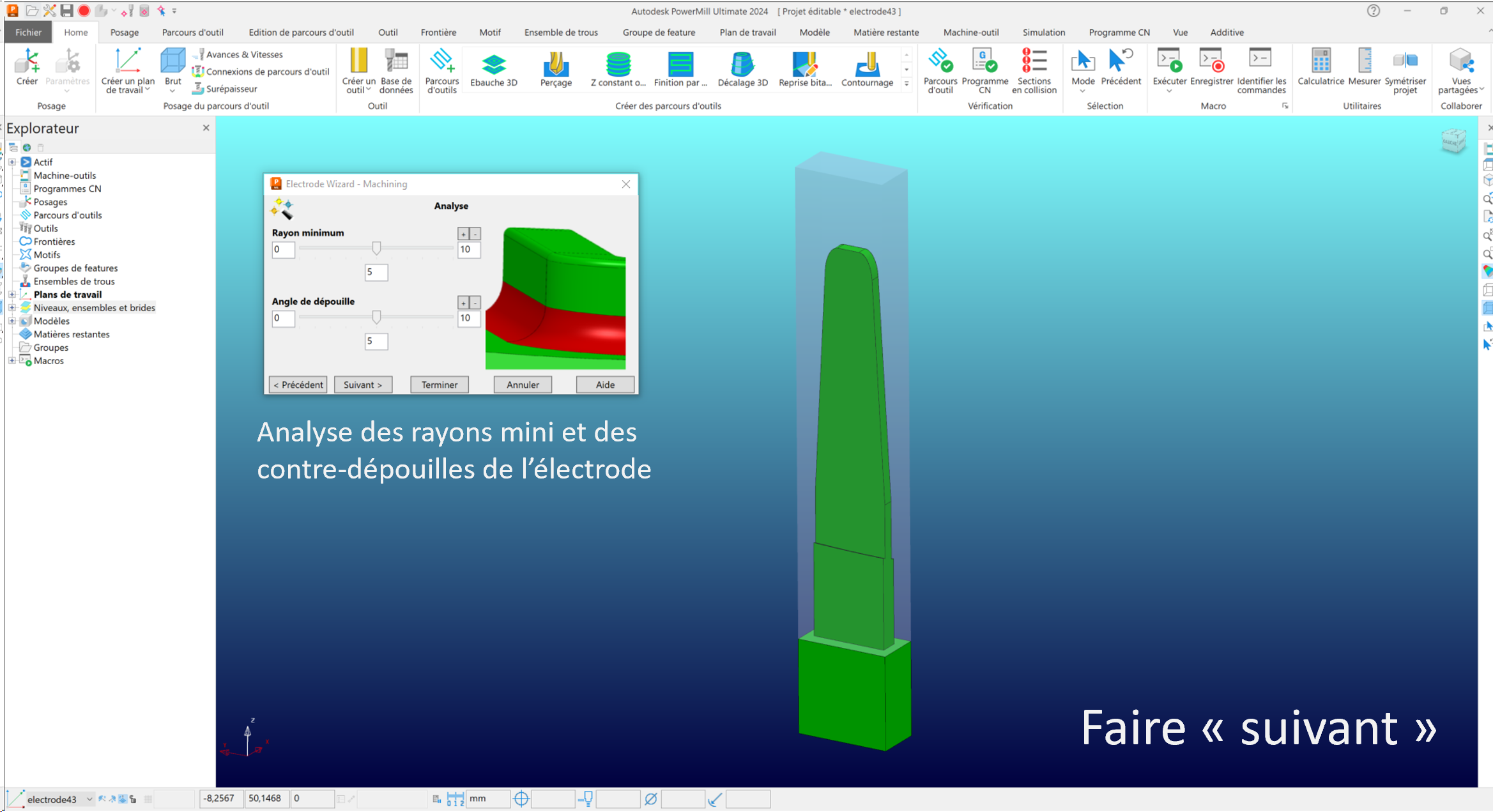This screenshot has width=1493, height=812.
Task: Open the electrode43 workplane dropdown
Action: click(89, 799)
